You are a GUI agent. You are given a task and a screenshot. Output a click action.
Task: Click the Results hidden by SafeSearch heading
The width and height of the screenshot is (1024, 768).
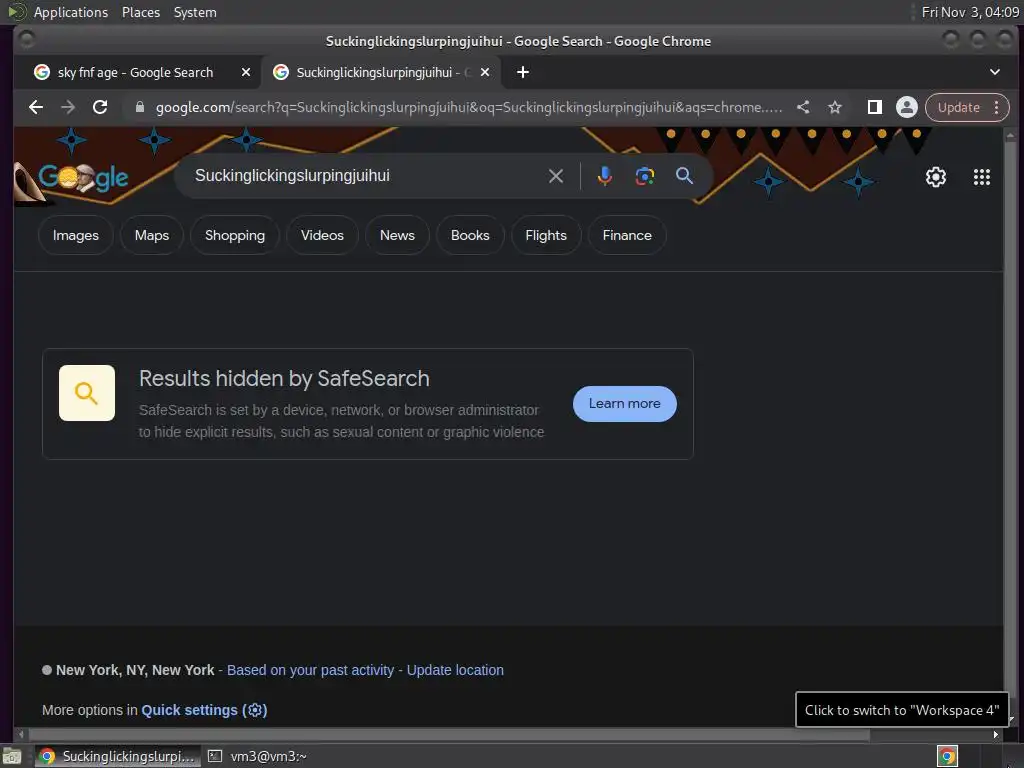pyautogui.click(x=284, y=378)
